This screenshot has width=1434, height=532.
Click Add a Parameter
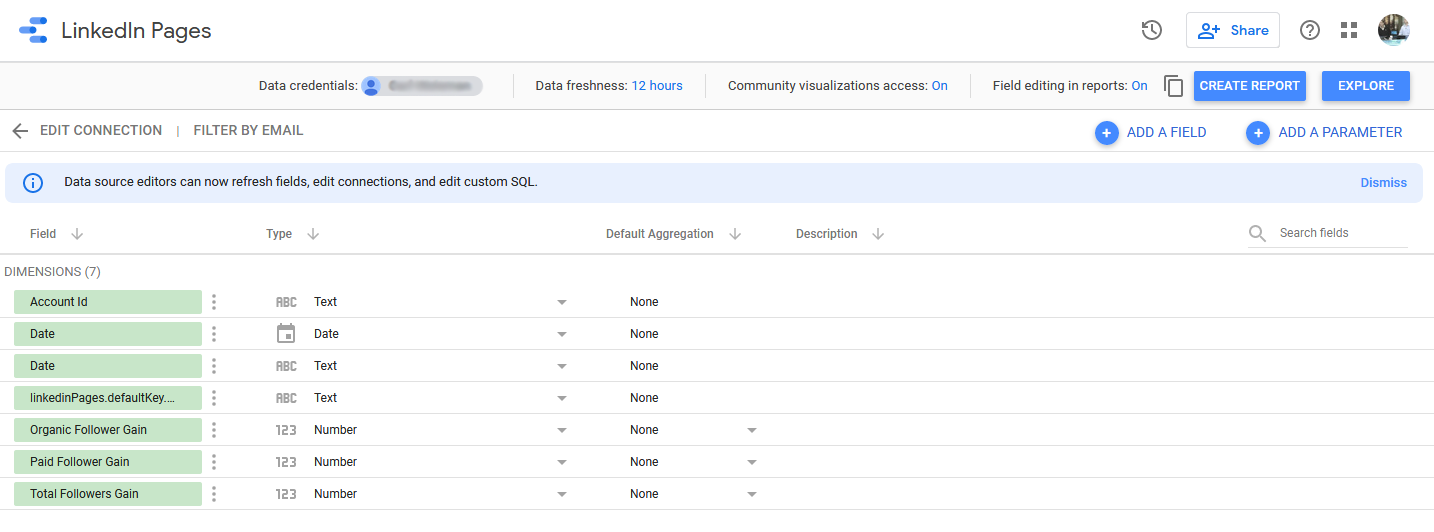[x=1324, y=132]
